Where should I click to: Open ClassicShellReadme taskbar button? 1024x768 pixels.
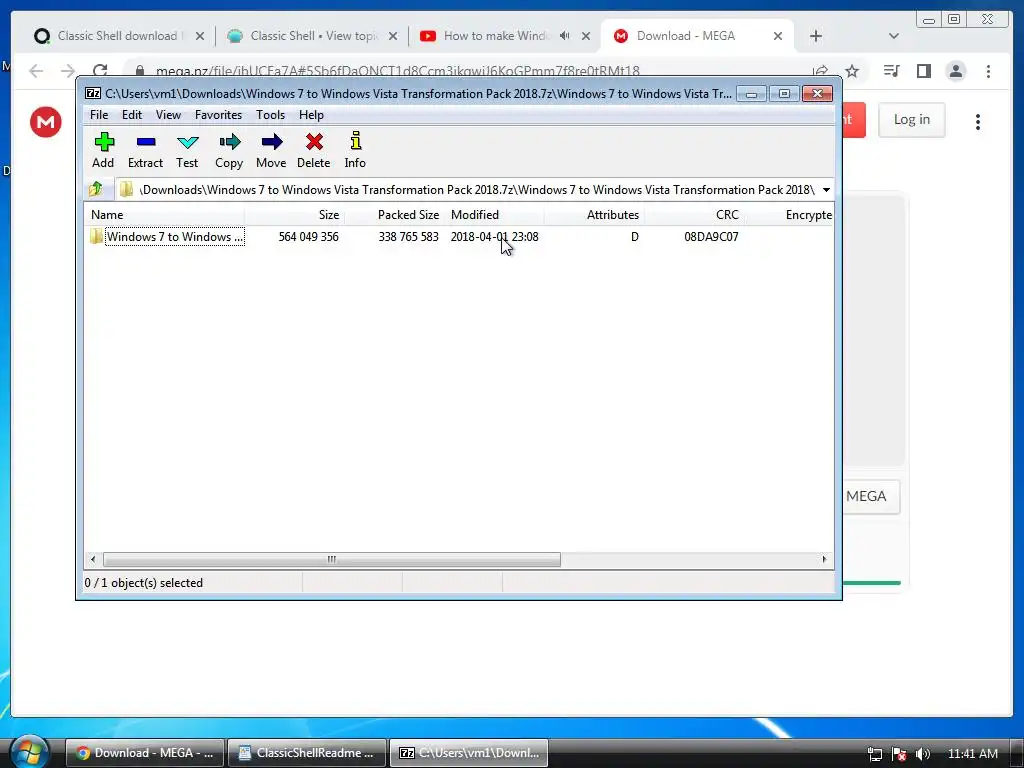(307, 753)
